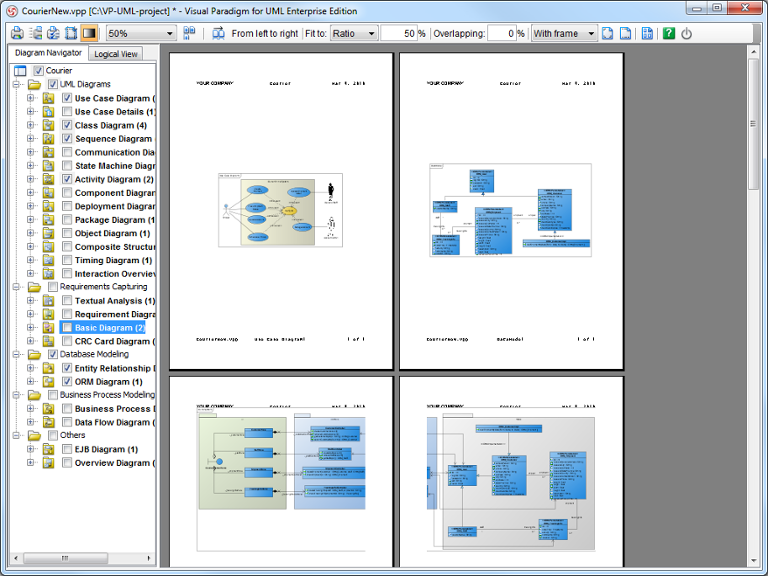Screen dimensions: 768x576
Task: Expand the Timing Diagram tree node
Action: point(30,260)
